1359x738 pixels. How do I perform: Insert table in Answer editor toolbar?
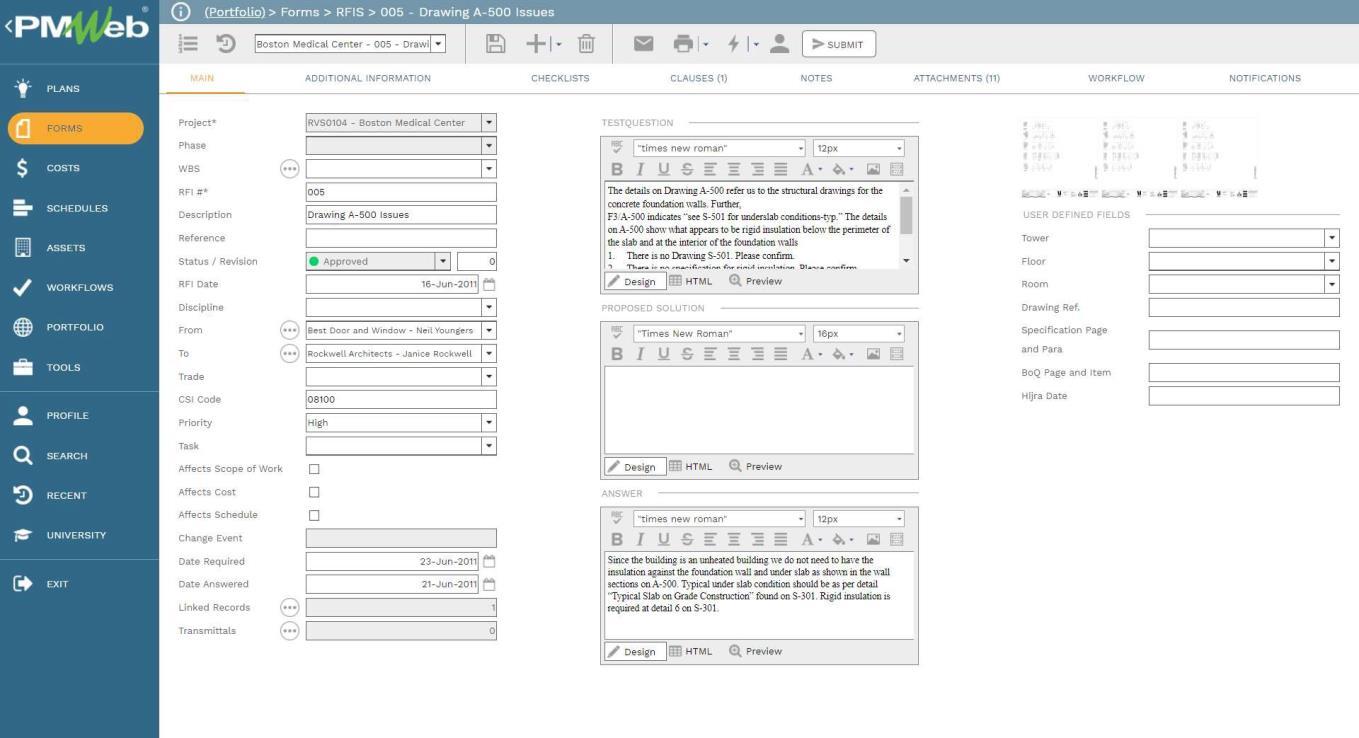pyautogui.click(x=896, y=539)
